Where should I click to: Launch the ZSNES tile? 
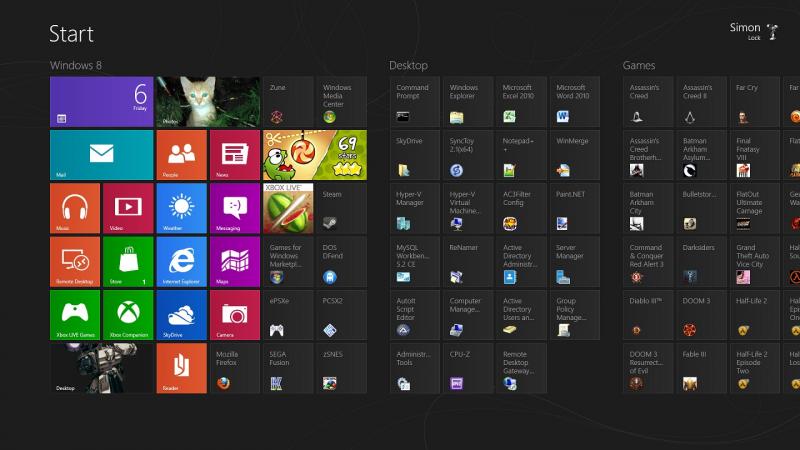point(341,368)
